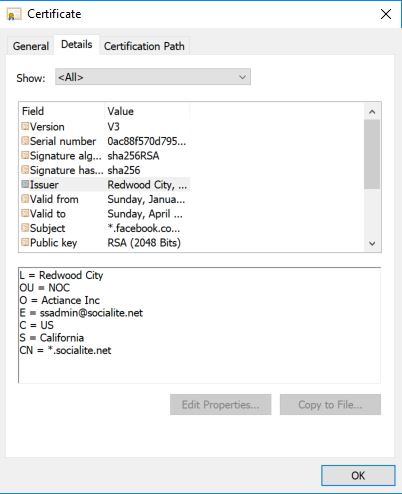Click the certificate icon in title bar

click(14, 14)
